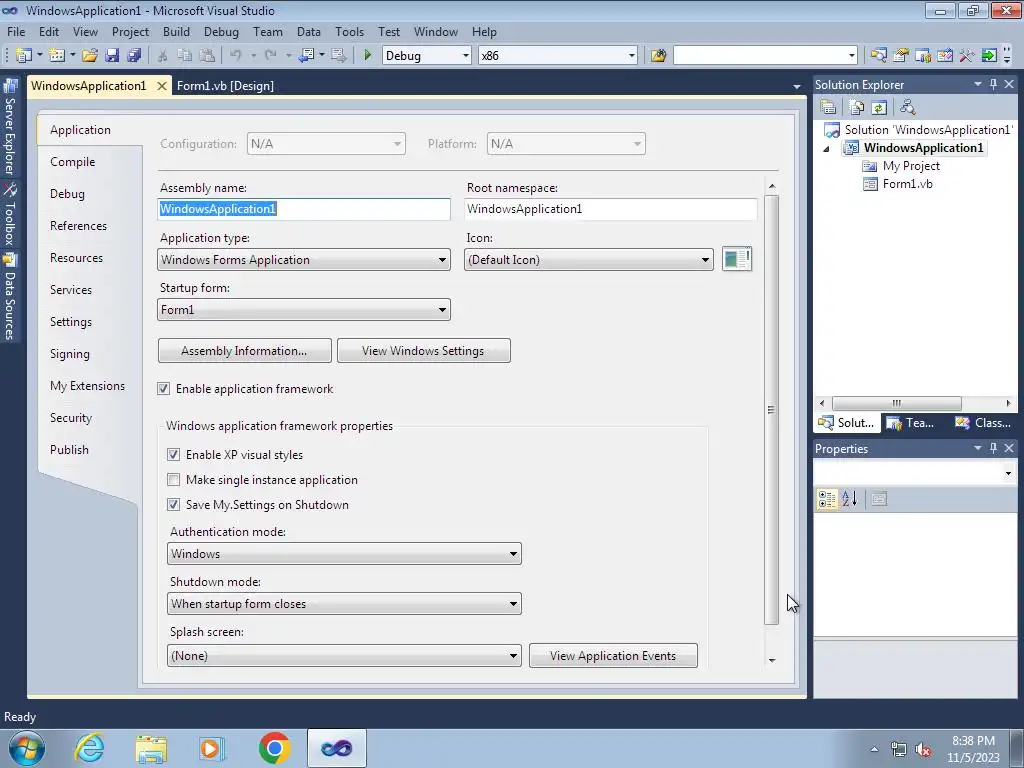This screenshot has width=1024, height=768.
Task: Click the Copy toolbar icon
Action: click(185, 56)
